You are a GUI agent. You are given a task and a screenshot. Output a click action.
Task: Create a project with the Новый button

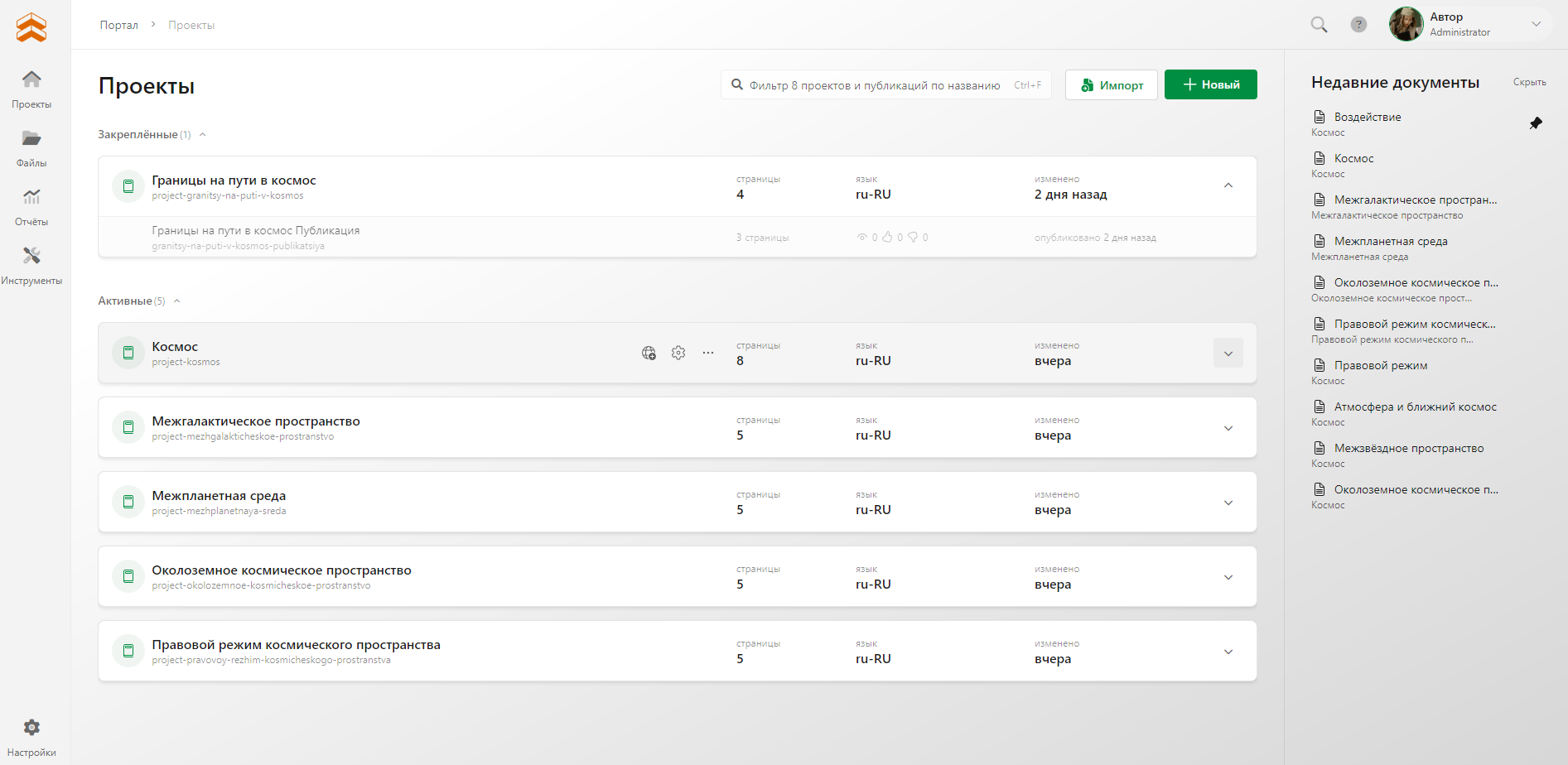(x=1211, y=84)
